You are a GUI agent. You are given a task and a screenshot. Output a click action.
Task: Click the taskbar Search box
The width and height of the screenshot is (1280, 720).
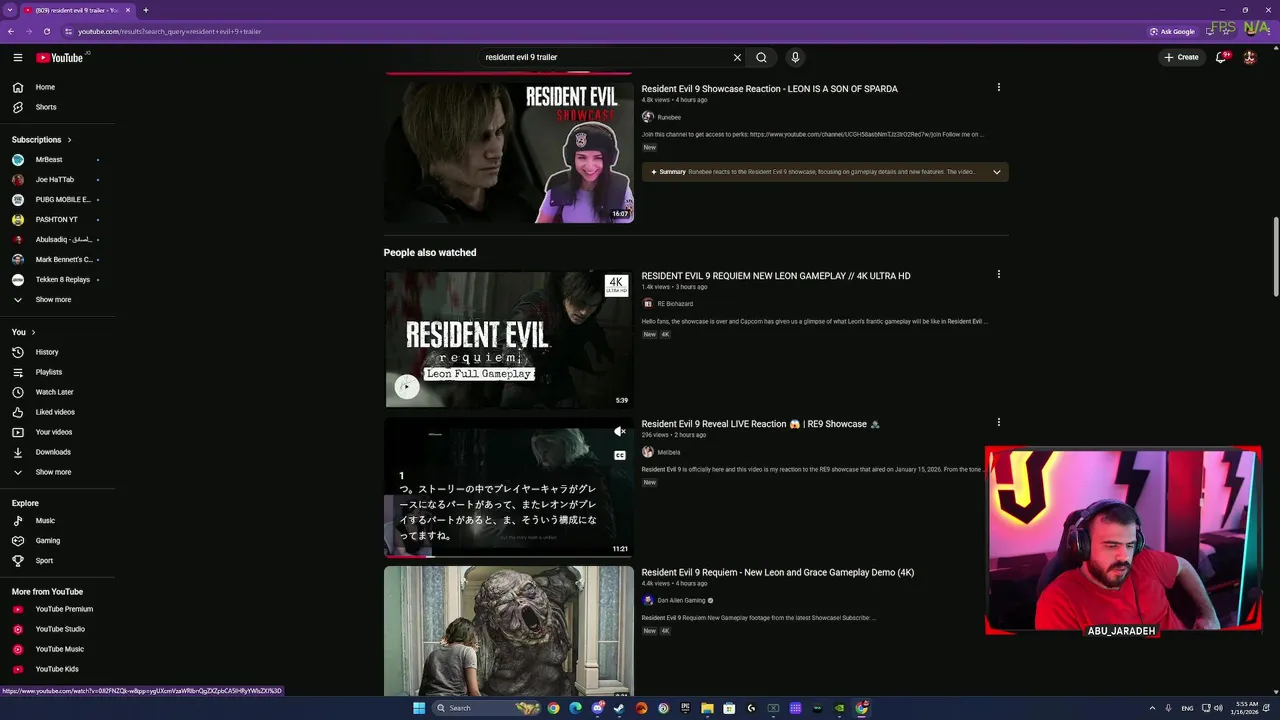488,708
